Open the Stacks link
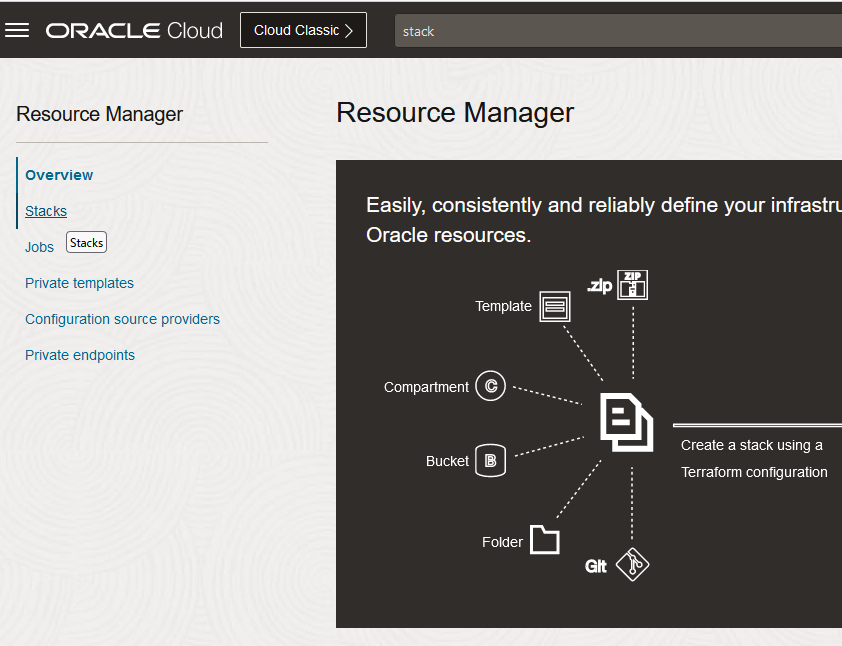The height and width of the screenshot is (646, 842). pos(46,211)
